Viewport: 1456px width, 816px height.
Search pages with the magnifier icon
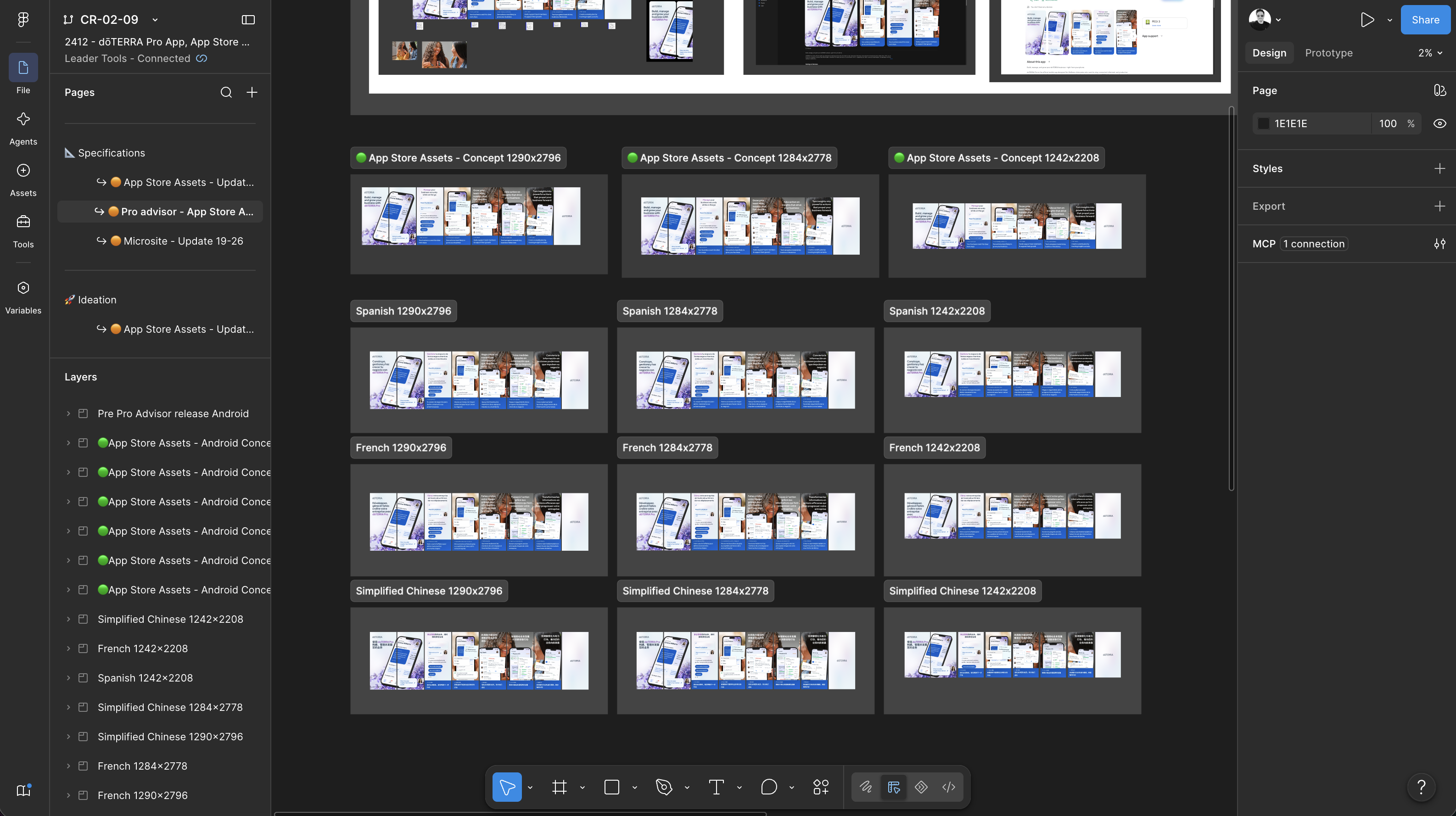click(226, 92)
